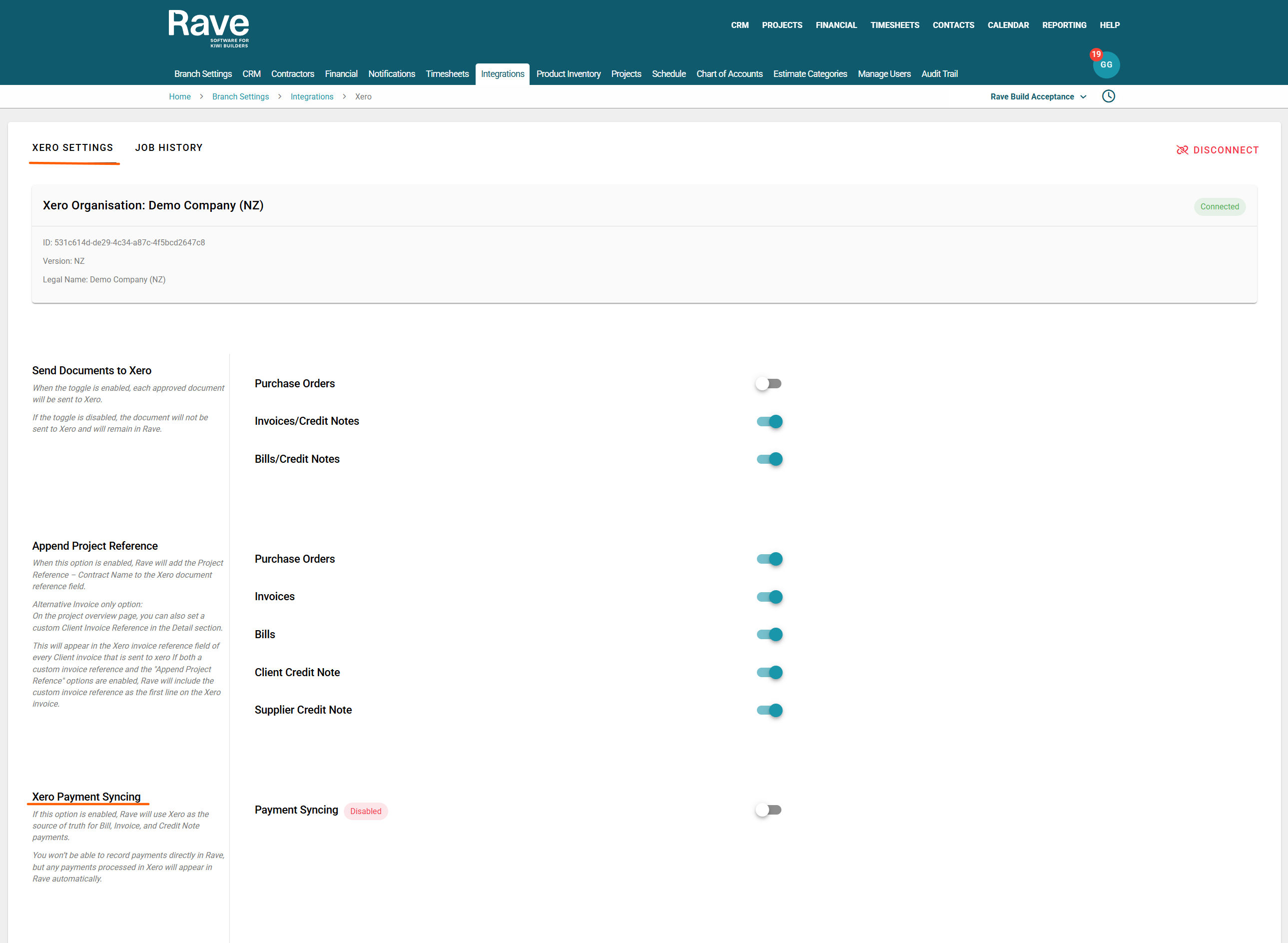Screen dimensions: 1288x943
Task: Enable Purchase Orders sending to Xero
Action: (768, 384)
